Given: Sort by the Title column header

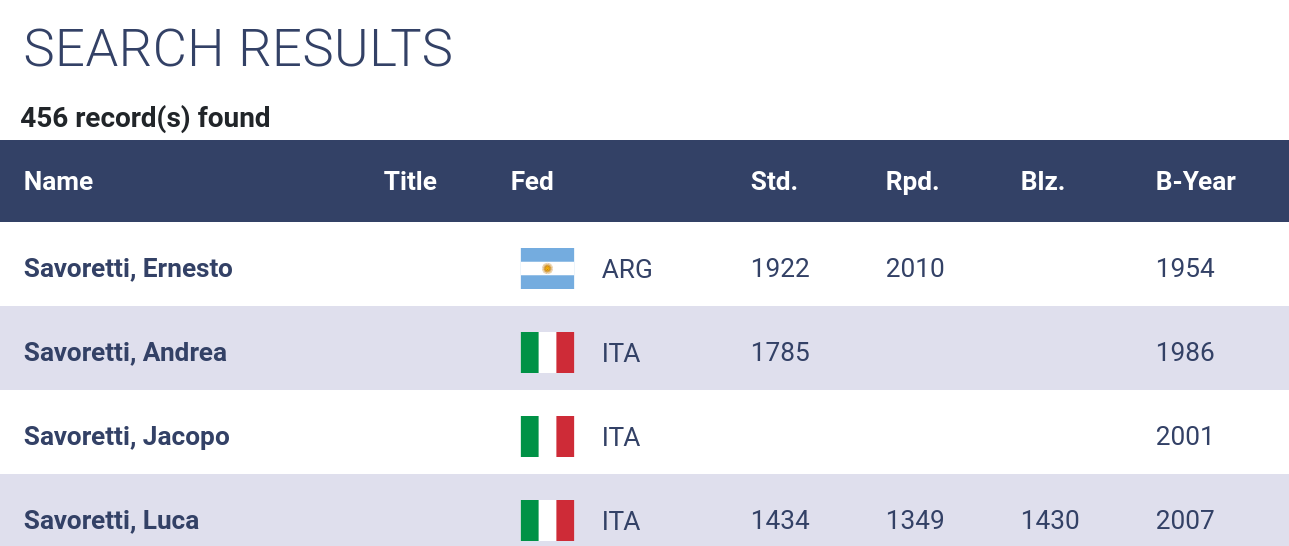Looking at the screenshot, I should [410, 181].
